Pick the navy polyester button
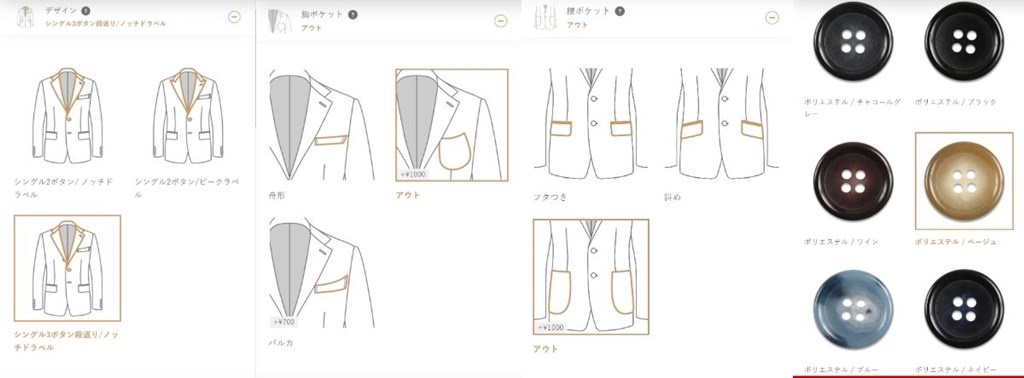 click(x=964, y=309)
